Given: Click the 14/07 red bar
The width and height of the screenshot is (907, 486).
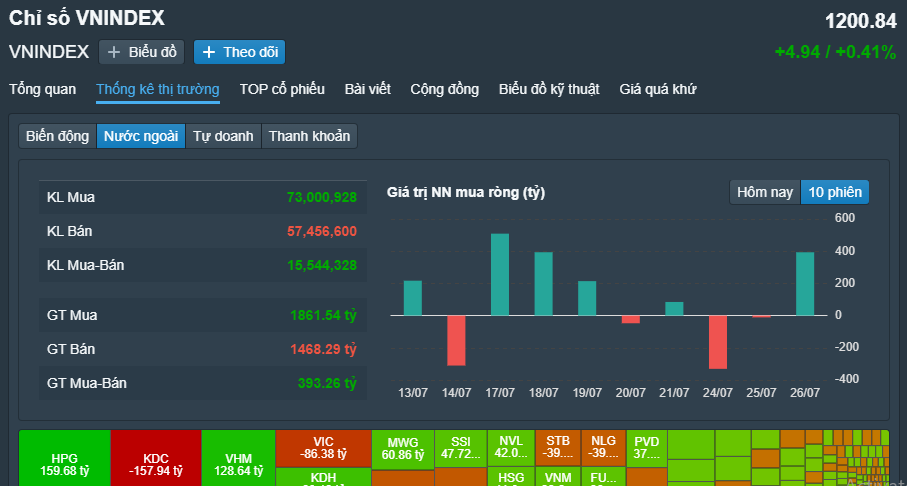Looking at the screenshot, I should (x=456, y=340).
